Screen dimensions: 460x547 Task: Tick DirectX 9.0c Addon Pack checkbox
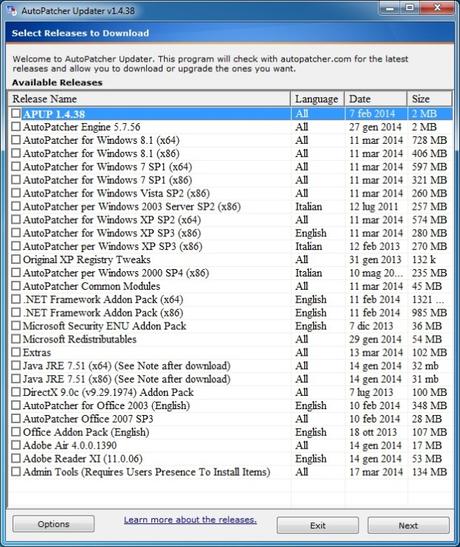[16, 392]
